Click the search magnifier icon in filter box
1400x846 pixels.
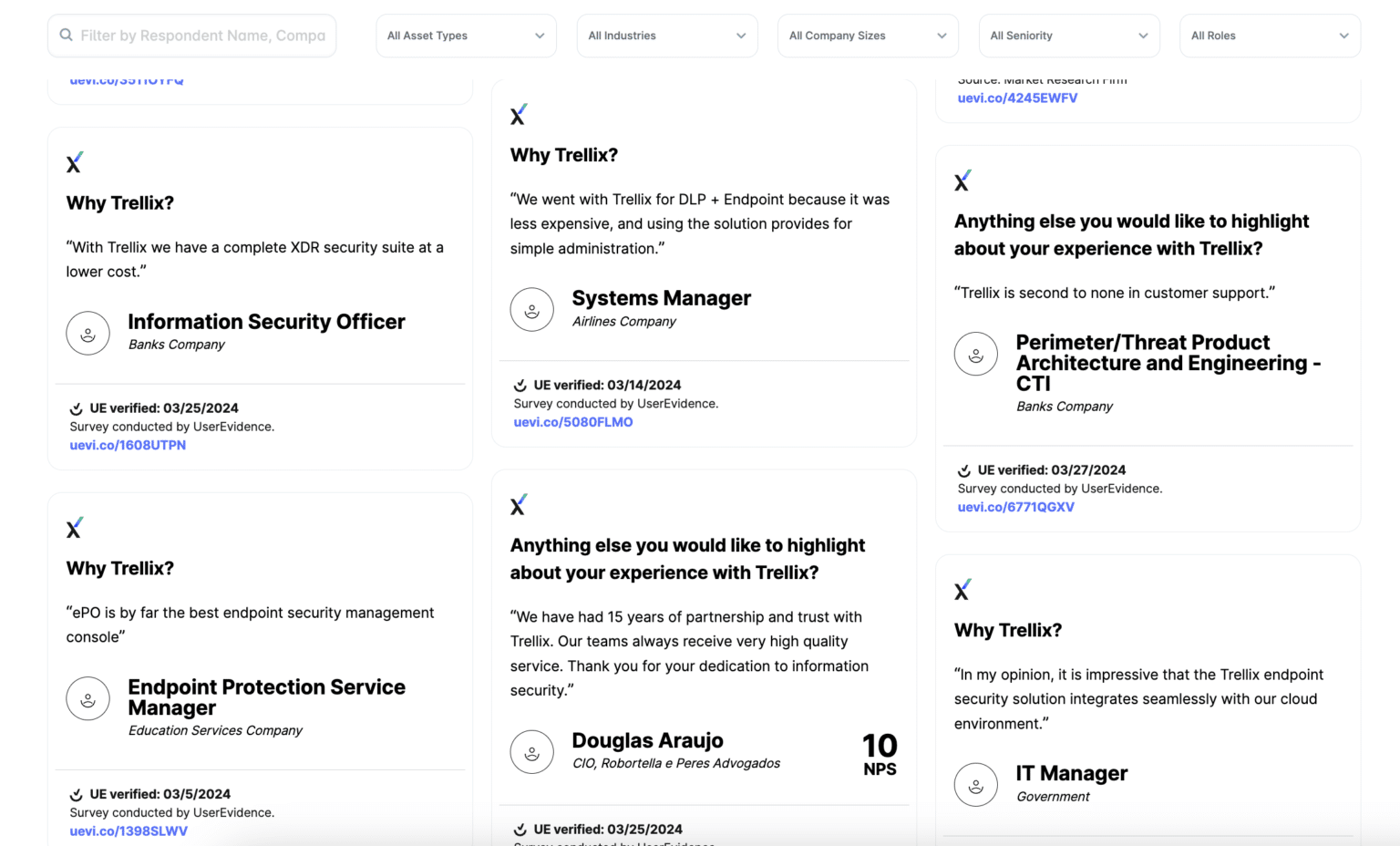pyautogui.click(x=67, y=36)
